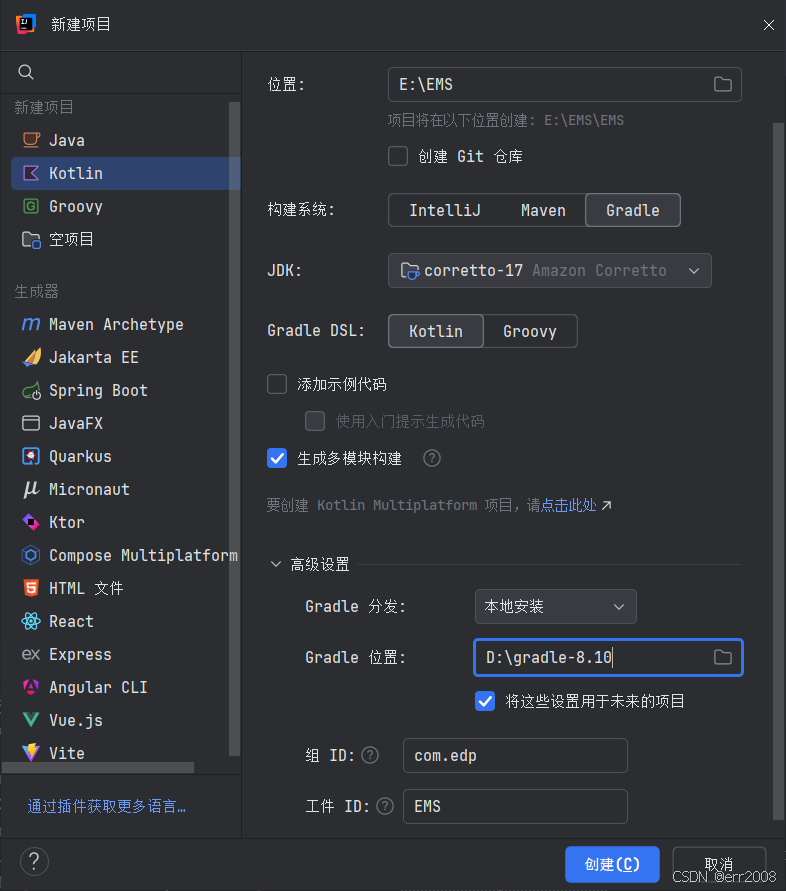Select Maven build system

tap(543, 210)
